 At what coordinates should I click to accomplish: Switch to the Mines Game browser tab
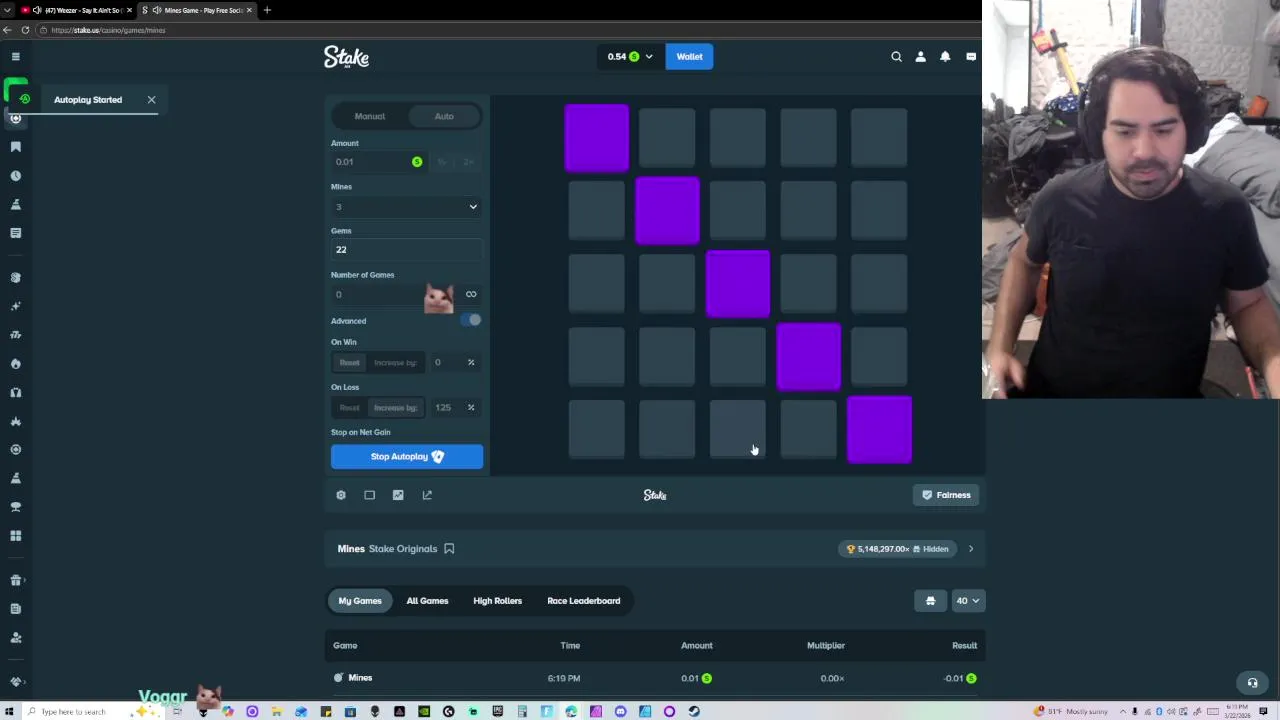(196, 10)
